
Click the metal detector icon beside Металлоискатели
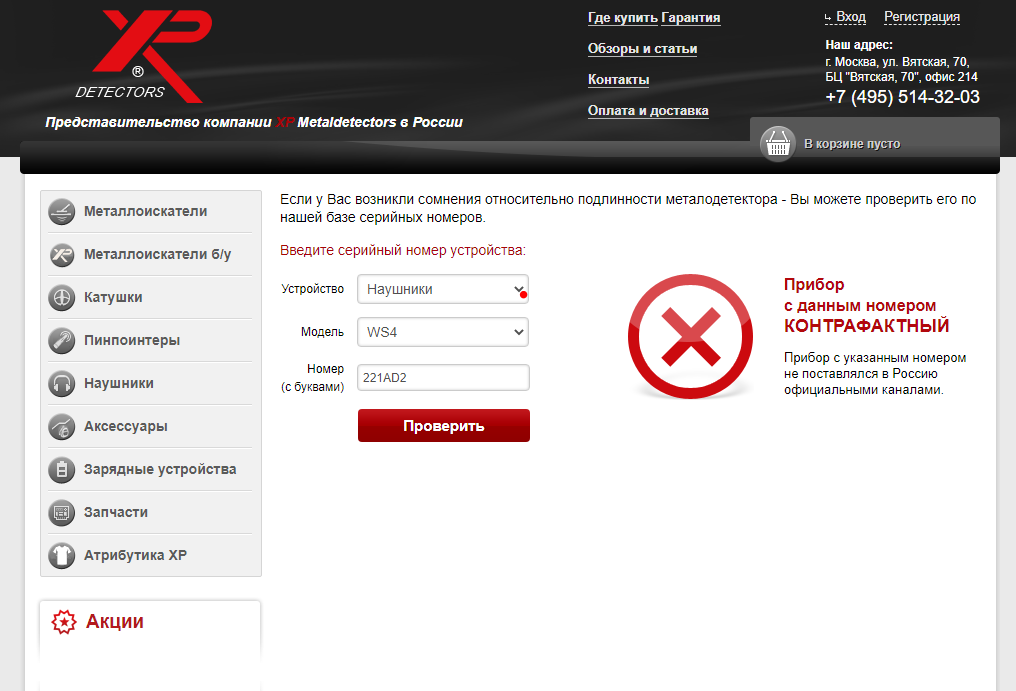click(62, 211)
